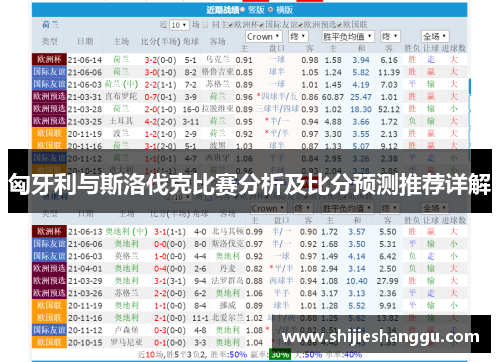The image size is (500, 362).
Task: Open the 胜平负均值 dropdown in the 奥地利 table
Action: click(x=348, y=208)
